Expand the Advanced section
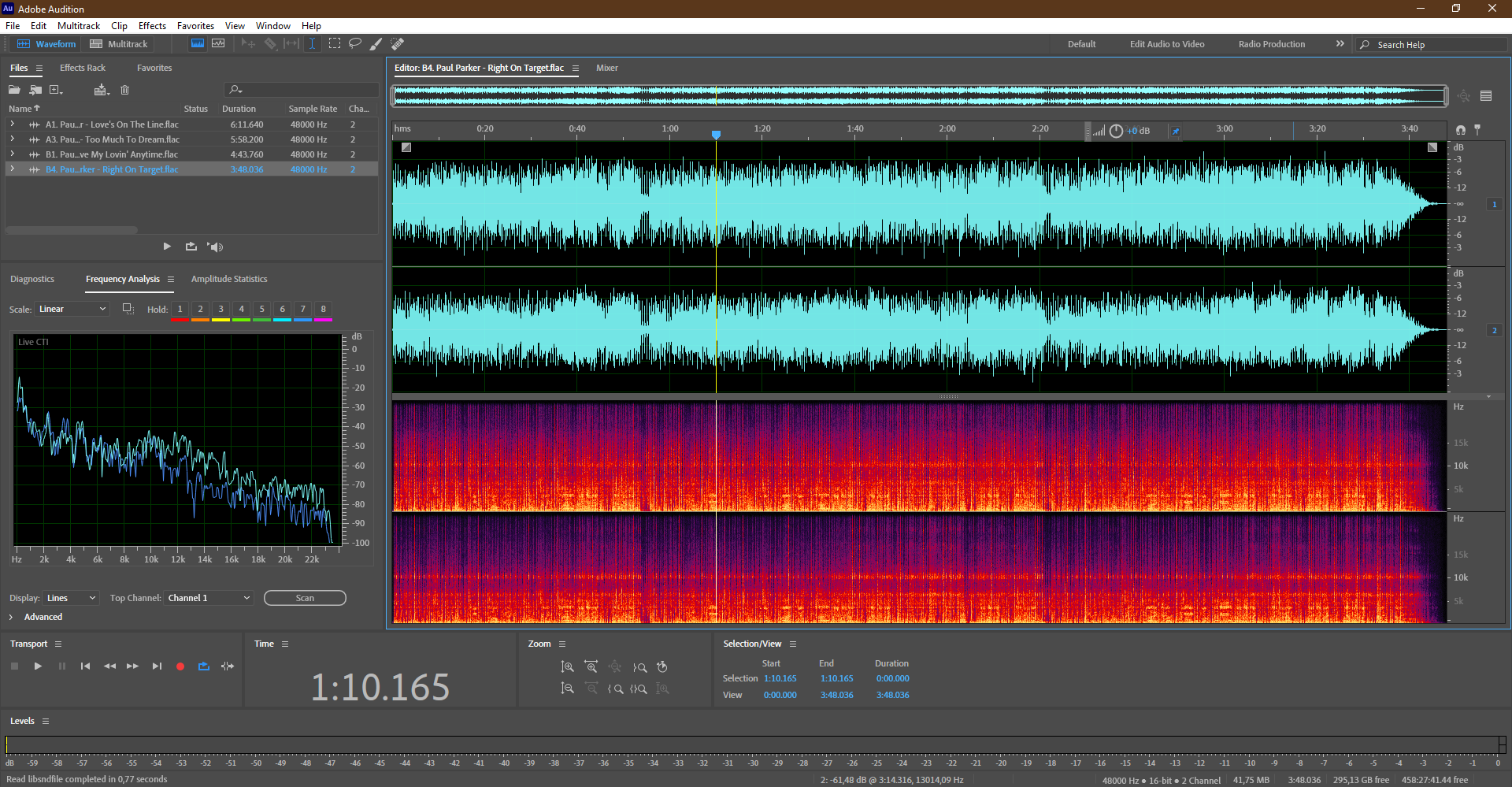Screen dimensions: 1512x787 click(11, 617)
